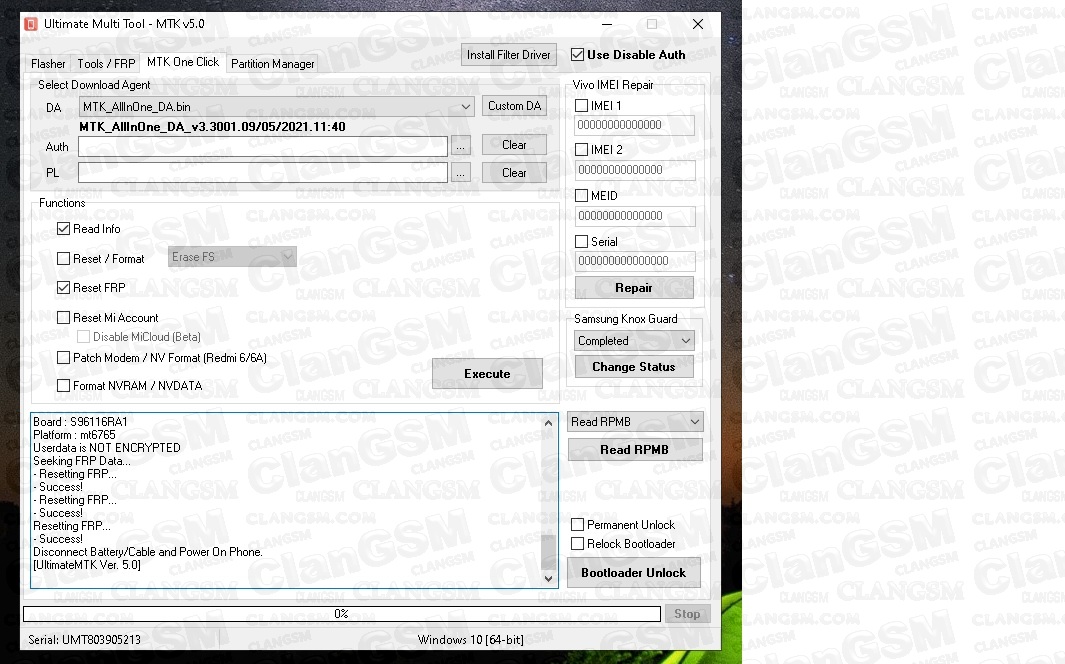Enable the Permanent Unlock checkbox

[578, 525]
